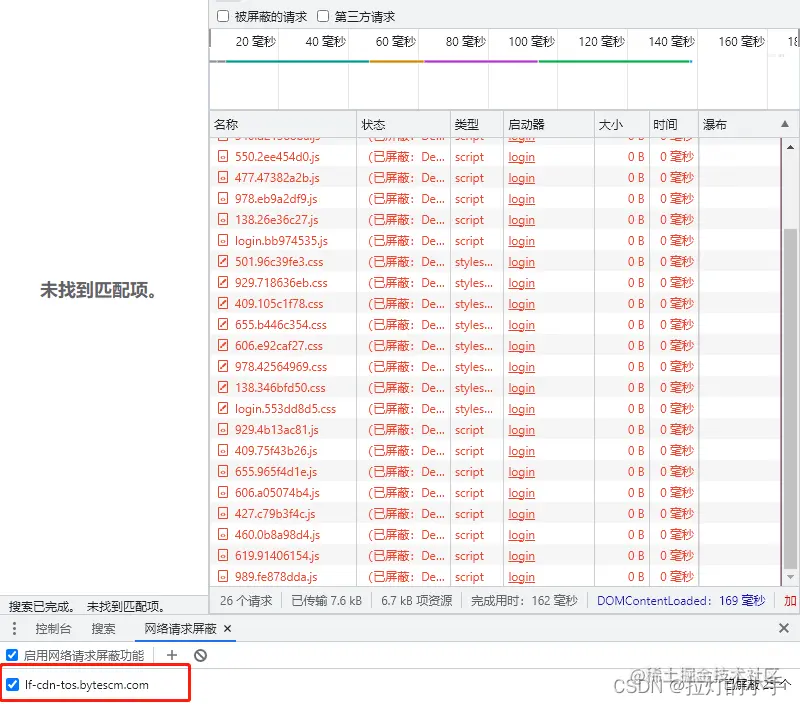The width and height of the screenshot is (800, 705).
Task: Select request name 606.a05074b4.js
Action: click(277, 493)
